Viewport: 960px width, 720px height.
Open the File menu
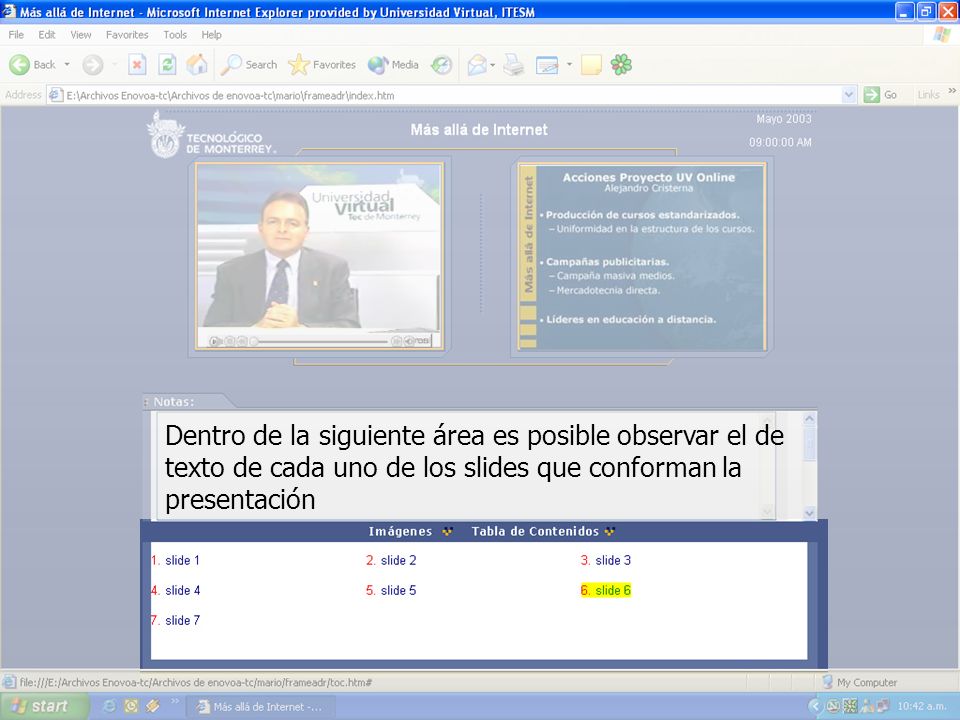16,35
